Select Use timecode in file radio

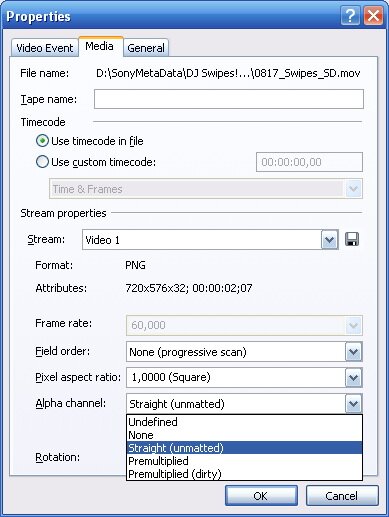coord(42,141)
